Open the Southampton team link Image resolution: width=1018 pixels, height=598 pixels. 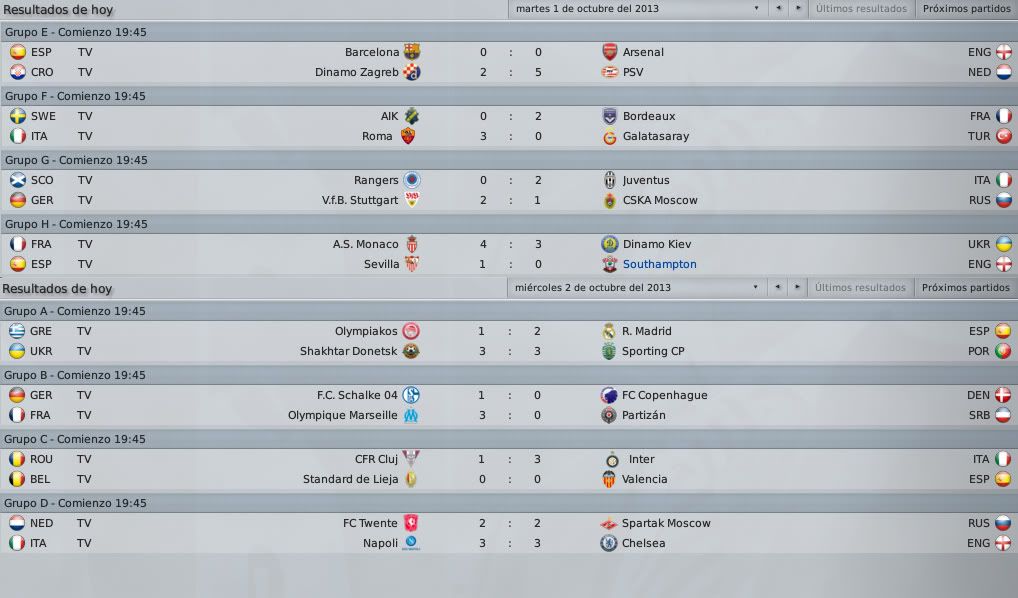pos(660,264)
